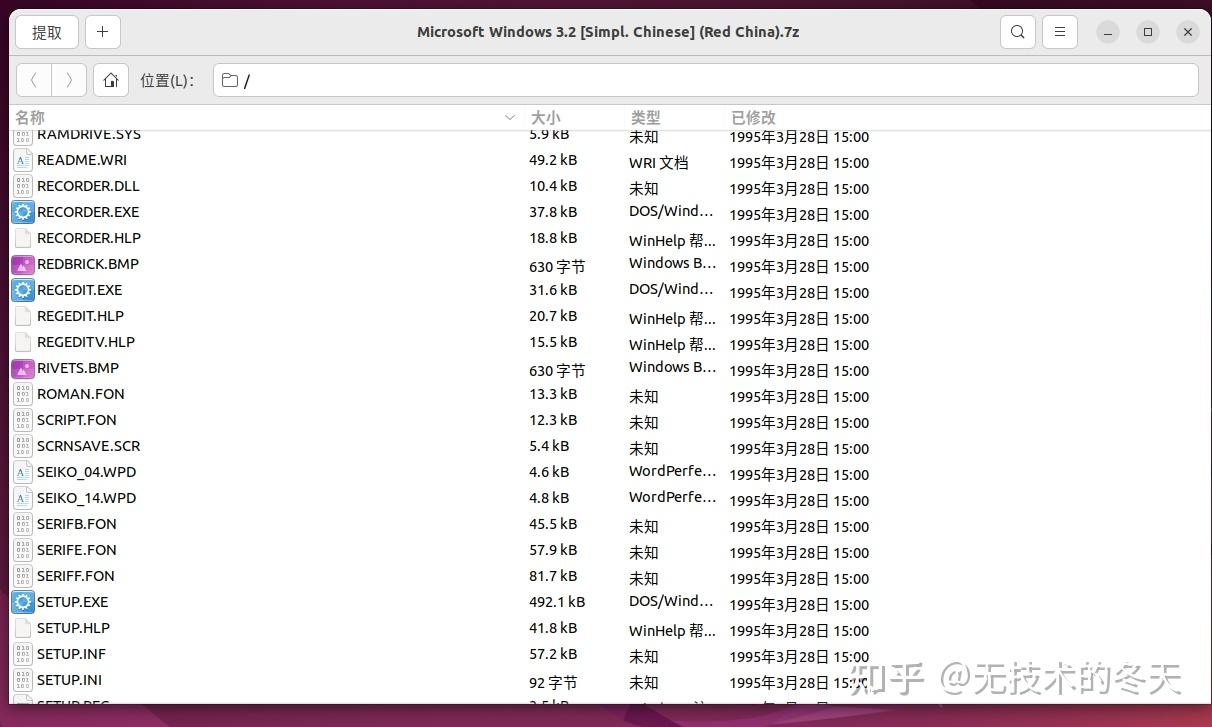Click the 名称 column header

pyautogui.click(x=30, y=117)
